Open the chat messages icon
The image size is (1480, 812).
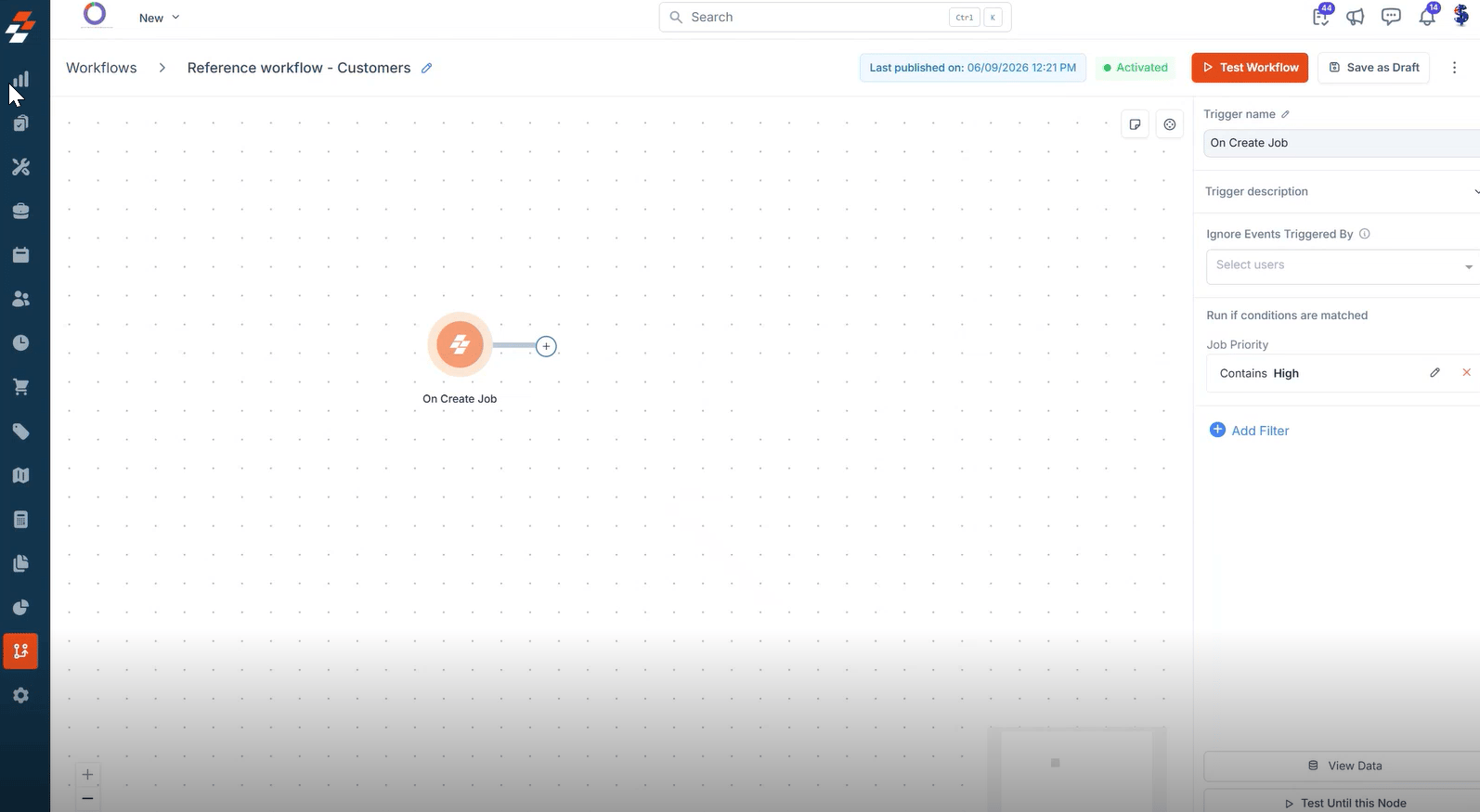pyautogui.click(x=1391, y=17)
